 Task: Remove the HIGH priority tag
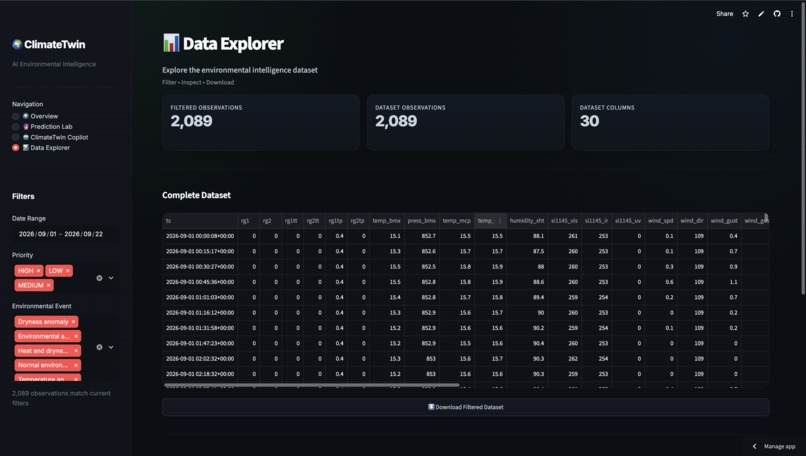(x=39, y=270)
